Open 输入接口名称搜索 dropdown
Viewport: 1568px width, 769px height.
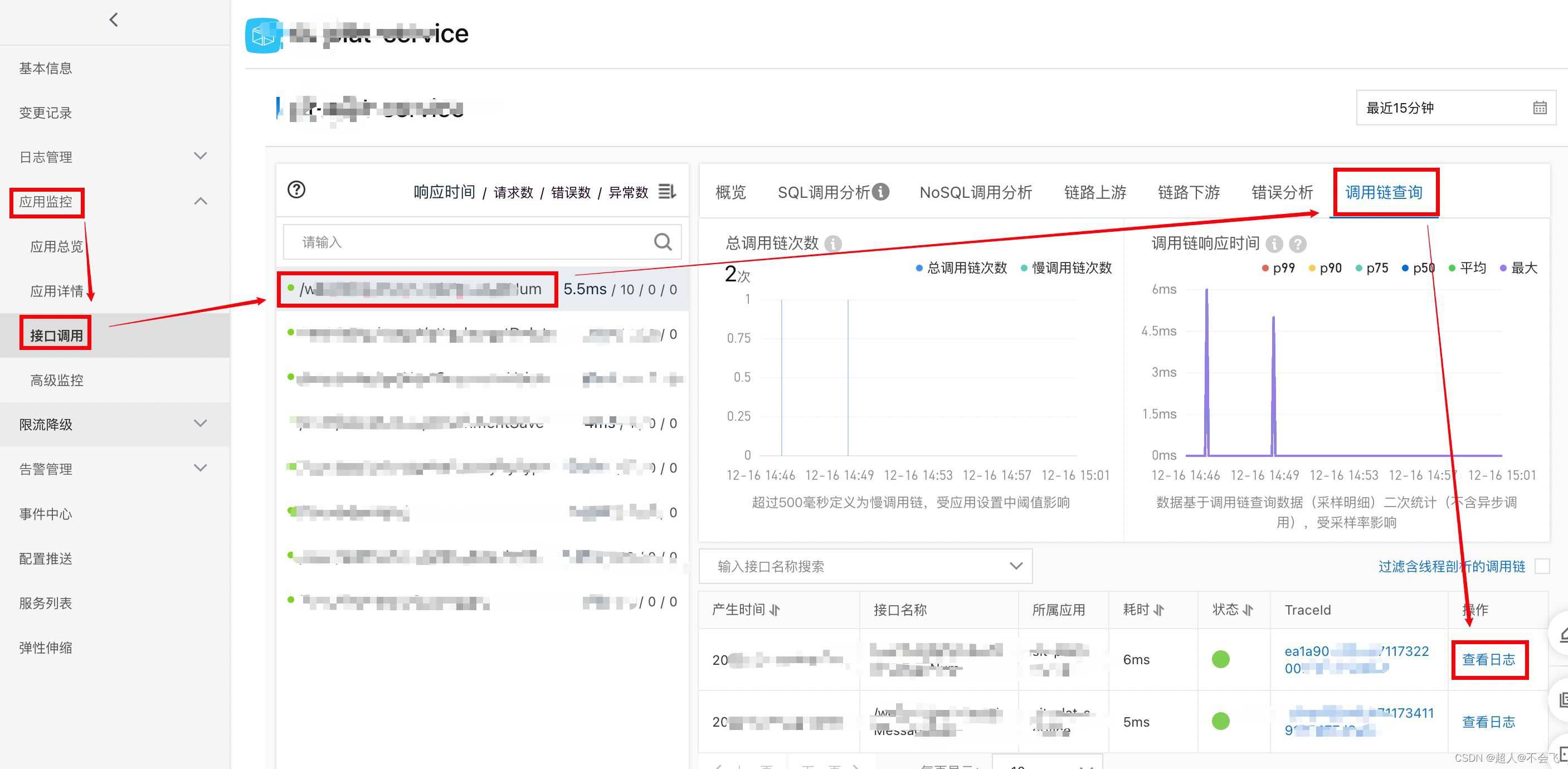pyautogui.click(x=865, y=566)
